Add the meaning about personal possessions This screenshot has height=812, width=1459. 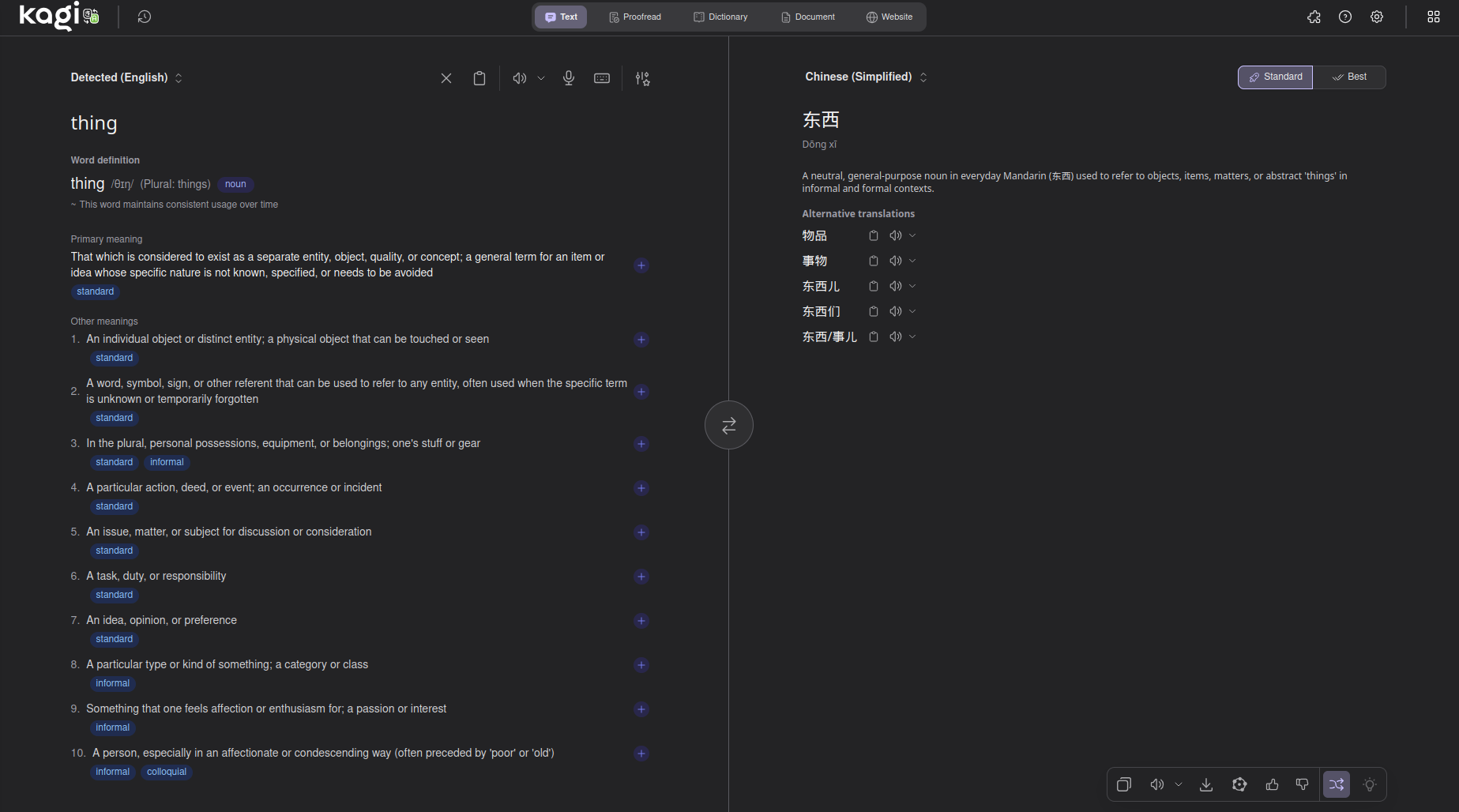[x=641, y=444]
